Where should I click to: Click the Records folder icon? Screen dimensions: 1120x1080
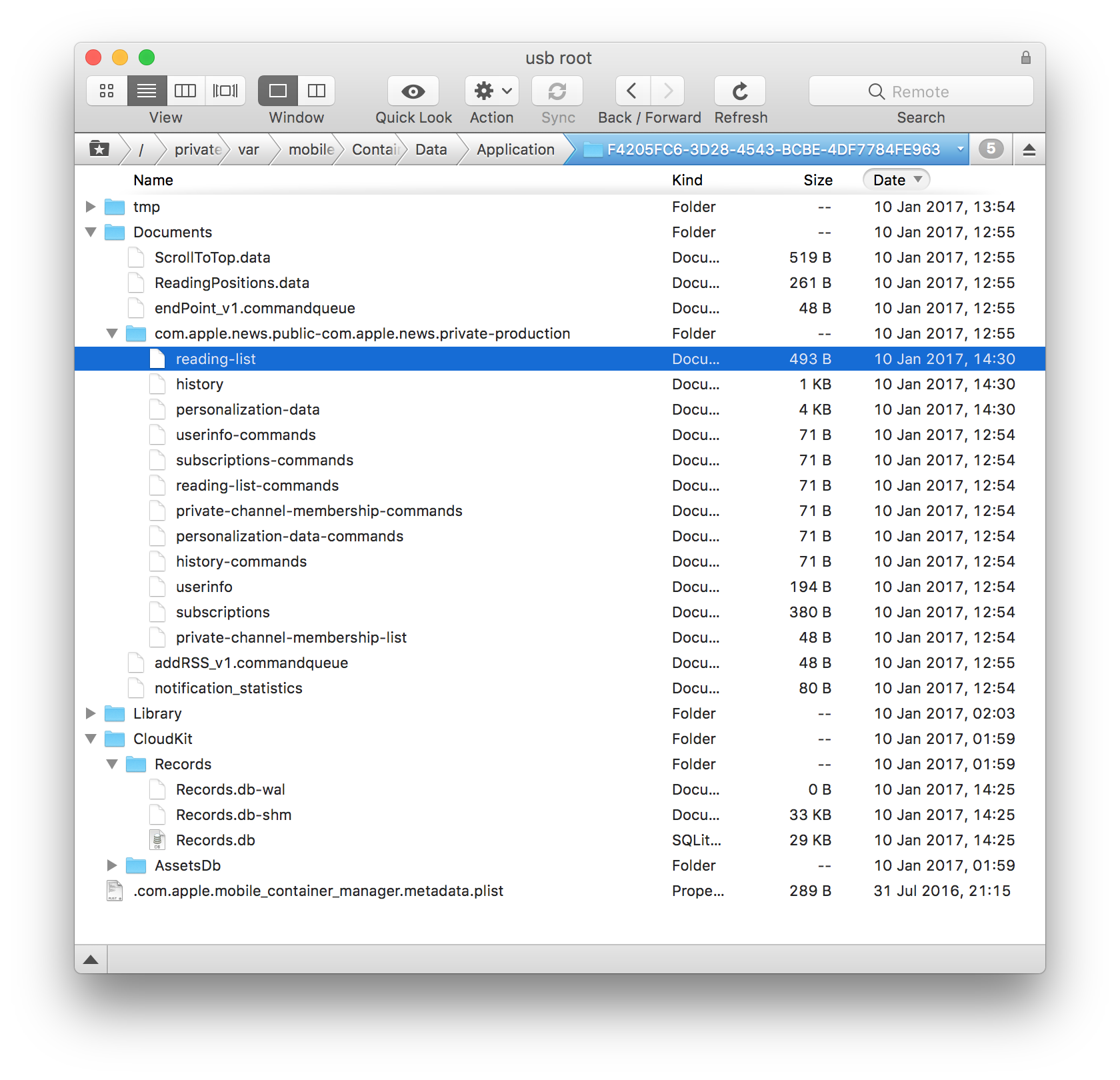136,764
